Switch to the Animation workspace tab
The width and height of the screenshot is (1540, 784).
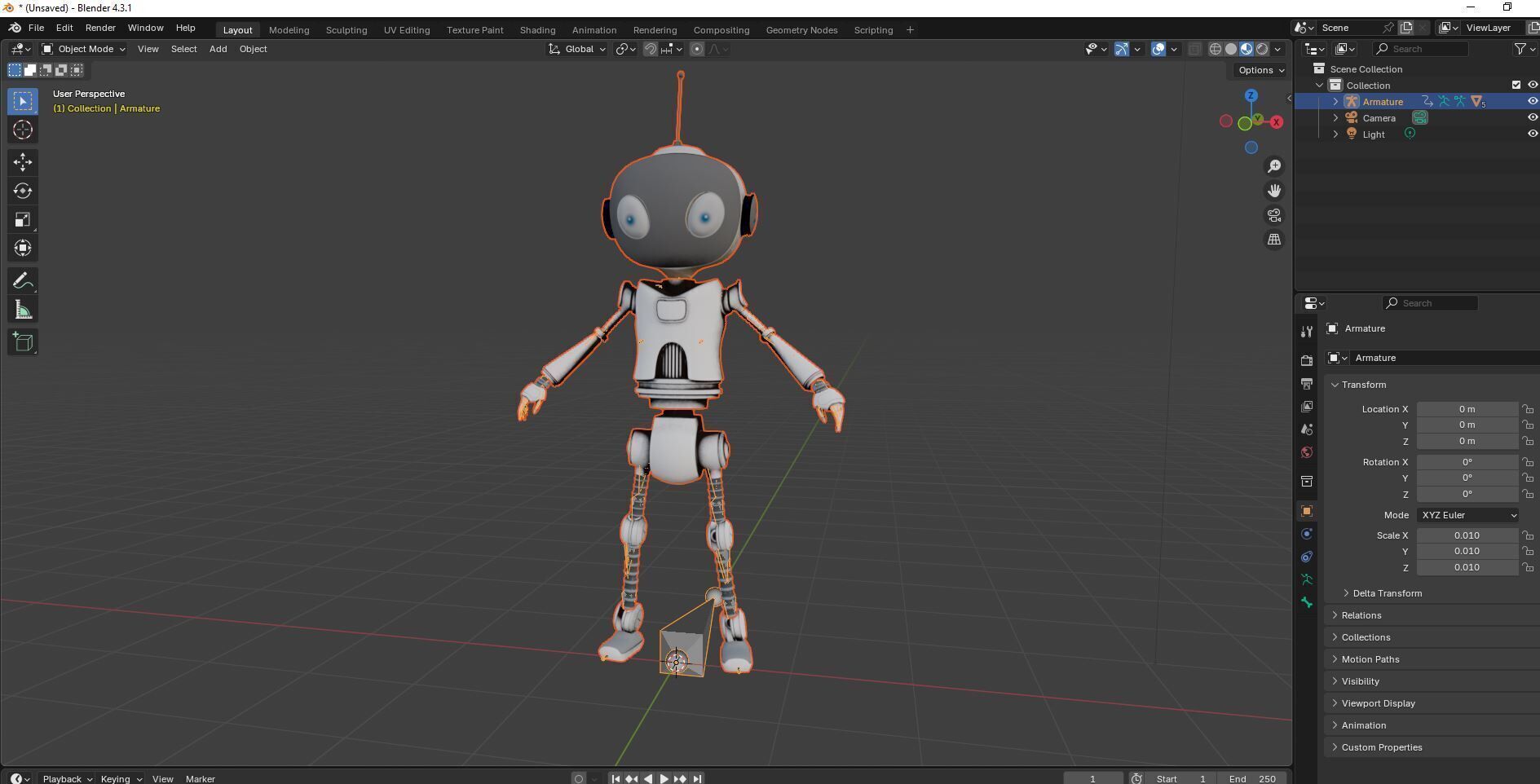click(593, 30)
